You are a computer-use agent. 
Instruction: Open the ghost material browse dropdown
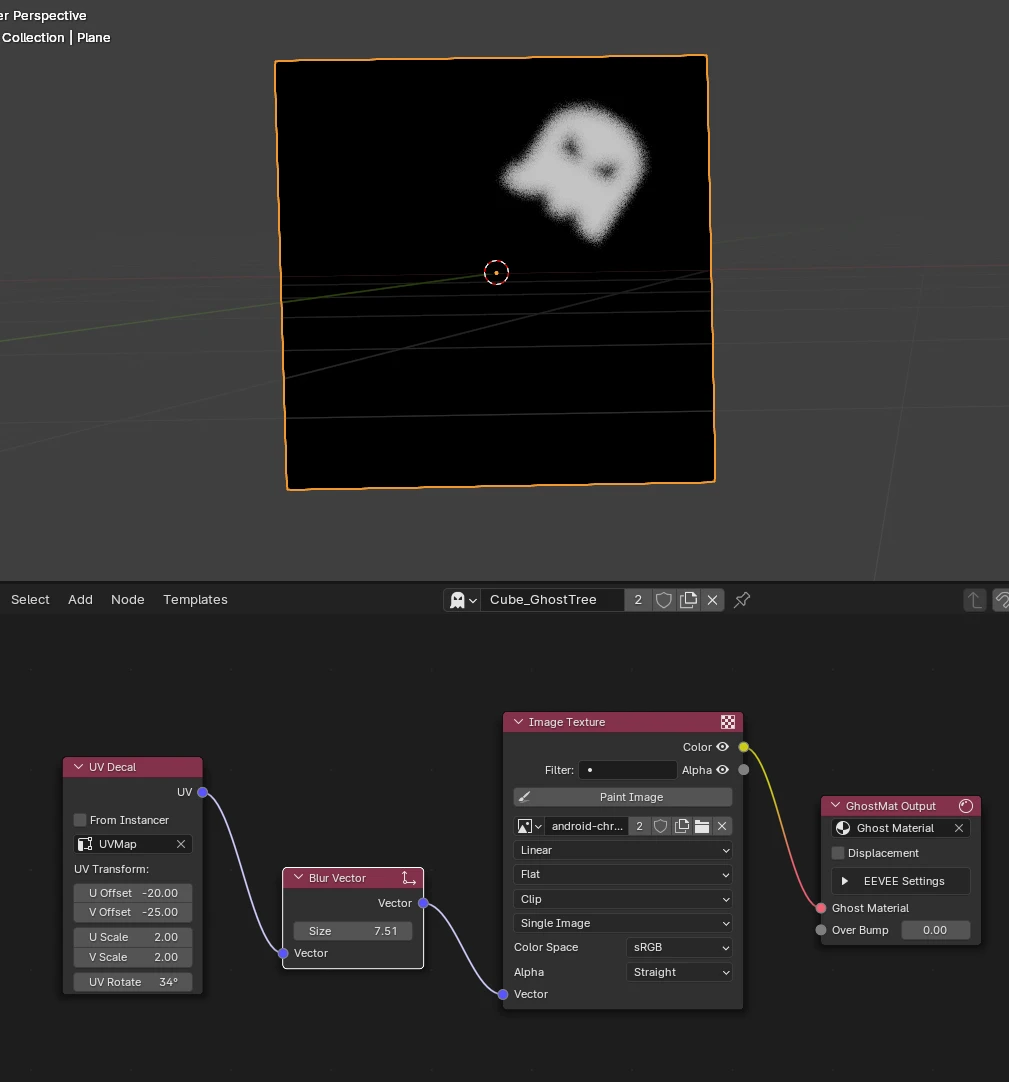463,600
